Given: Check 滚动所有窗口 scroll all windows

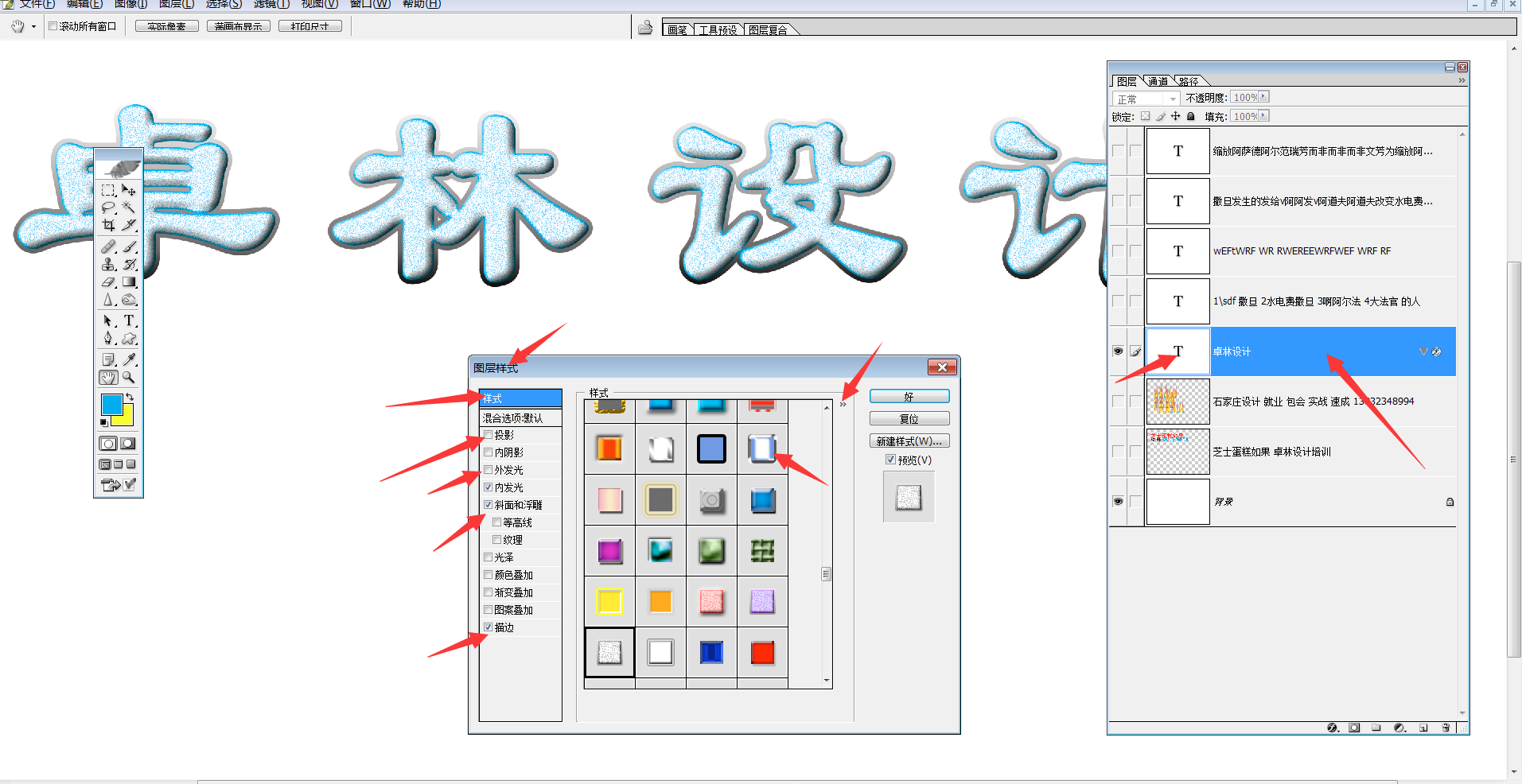Looking at the screenshot, I should [53, 26].
